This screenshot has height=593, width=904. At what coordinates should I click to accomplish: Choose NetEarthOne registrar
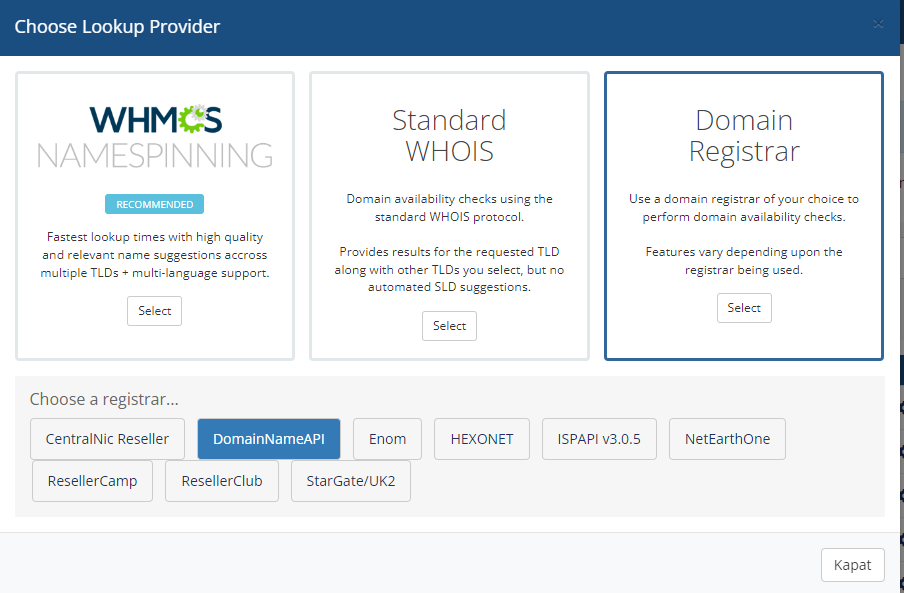728,439
